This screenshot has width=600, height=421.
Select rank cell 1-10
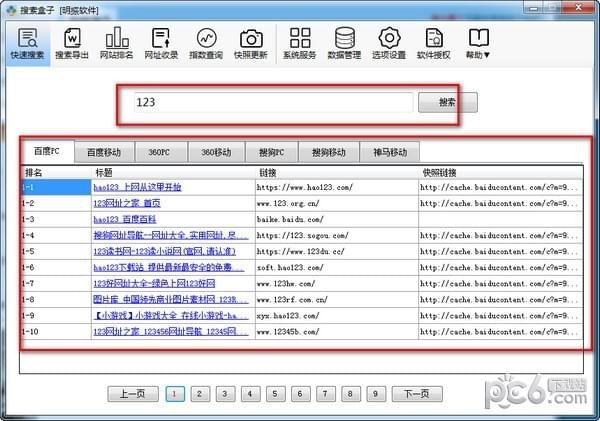pyautogui.click(x=56, y=332)
